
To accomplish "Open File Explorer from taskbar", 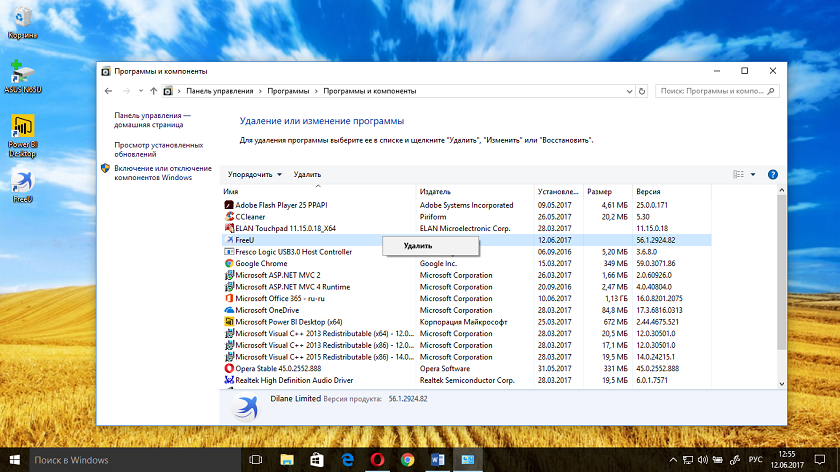I will [287, 460].
